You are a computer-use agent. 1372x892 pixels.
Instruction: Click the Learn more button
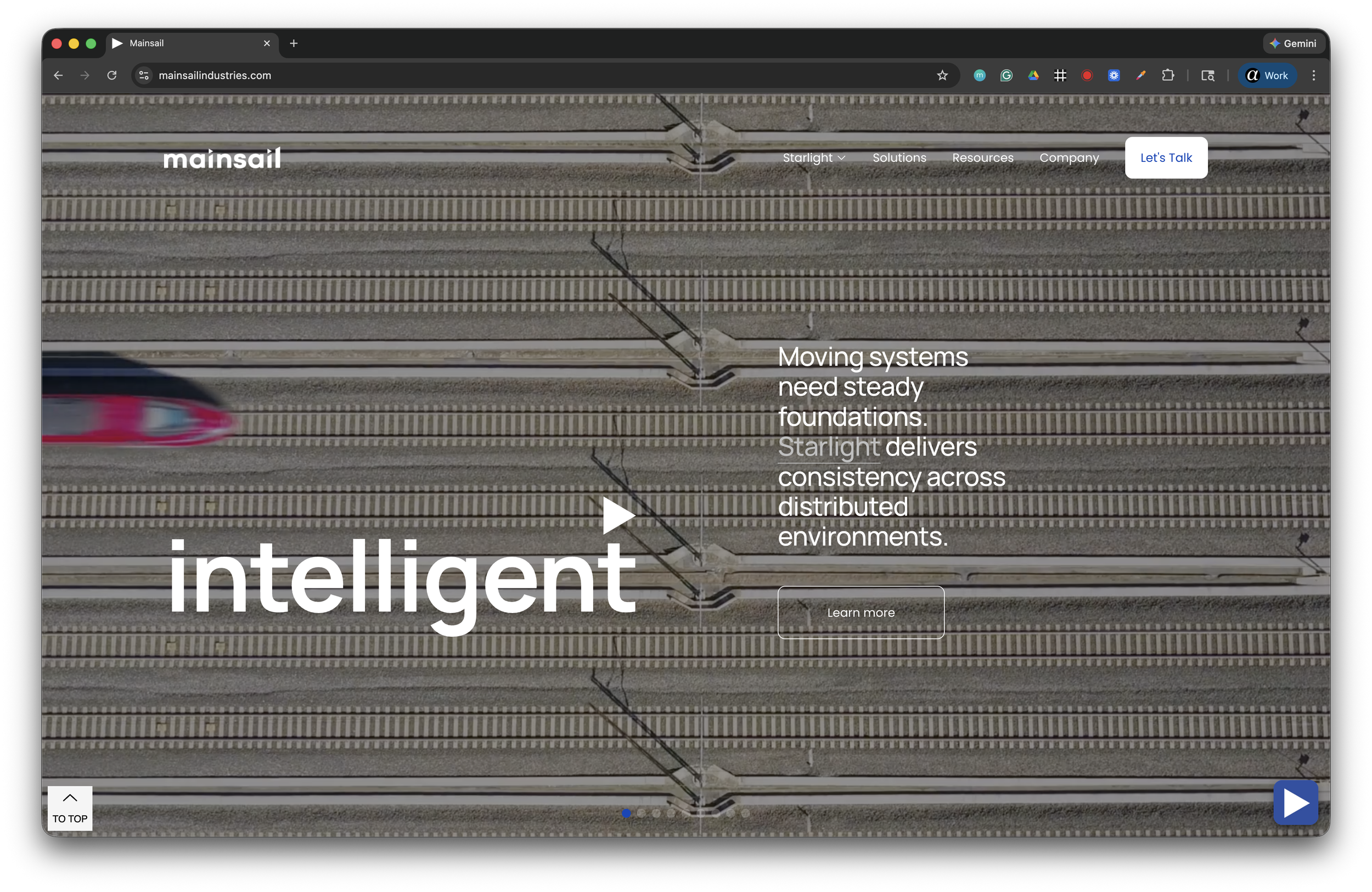pos(861,613)
